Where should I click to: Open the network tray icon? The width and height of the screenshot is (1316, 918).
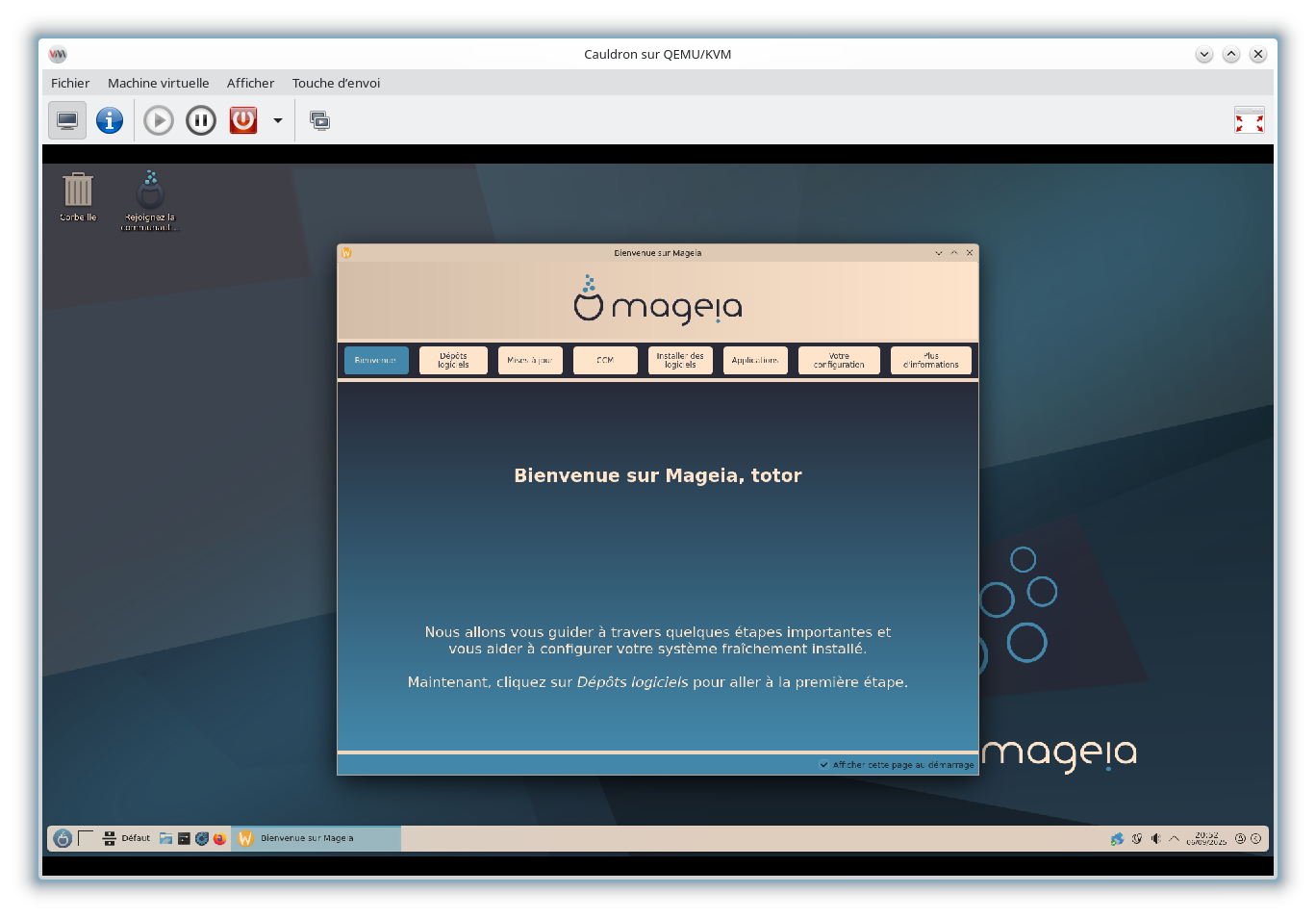[x=1137, y=838]
